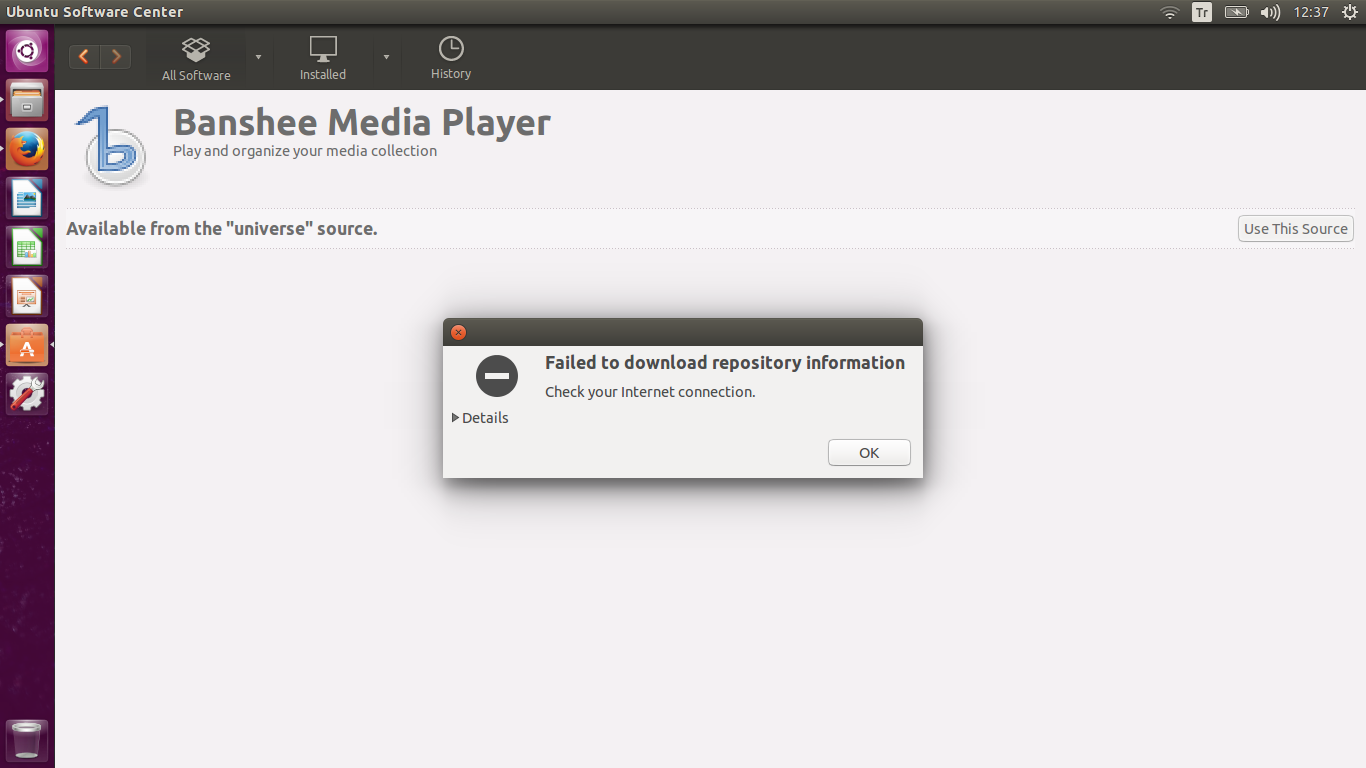The height and width of the screenshot is (768, 1366).
Task: Open the sound volume indicator
Action: [x=1270, y=12]
